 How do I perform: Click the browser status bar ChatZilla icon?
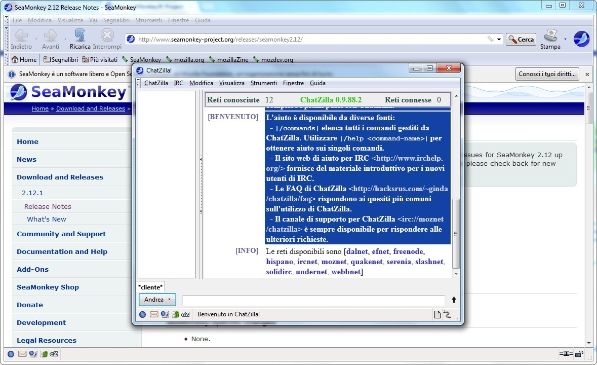pyautogui.click(x=54, y=354)
